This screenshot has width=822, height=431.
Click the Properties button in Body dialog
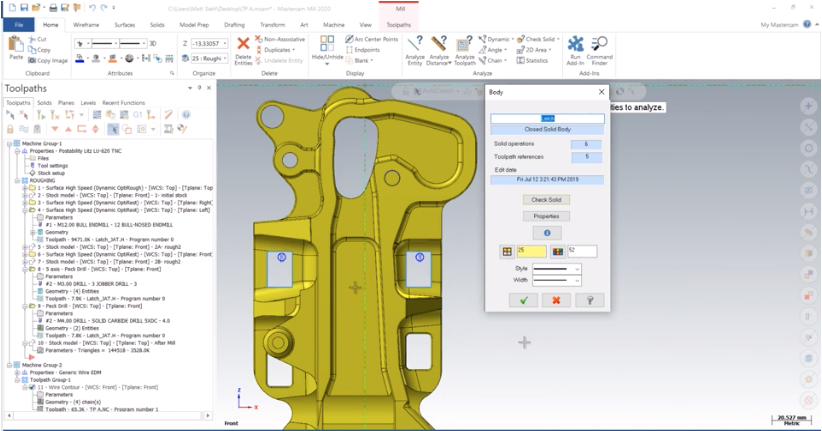(x=546, y=217)
